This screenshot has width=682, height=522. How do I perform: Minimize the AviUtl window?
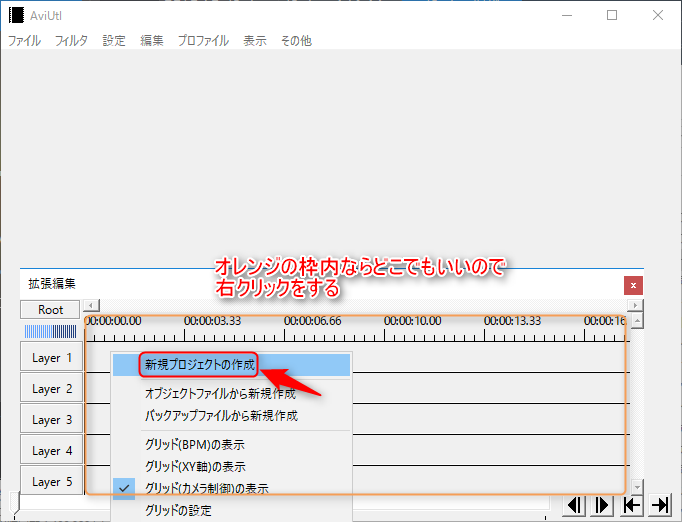coord(567,15)
